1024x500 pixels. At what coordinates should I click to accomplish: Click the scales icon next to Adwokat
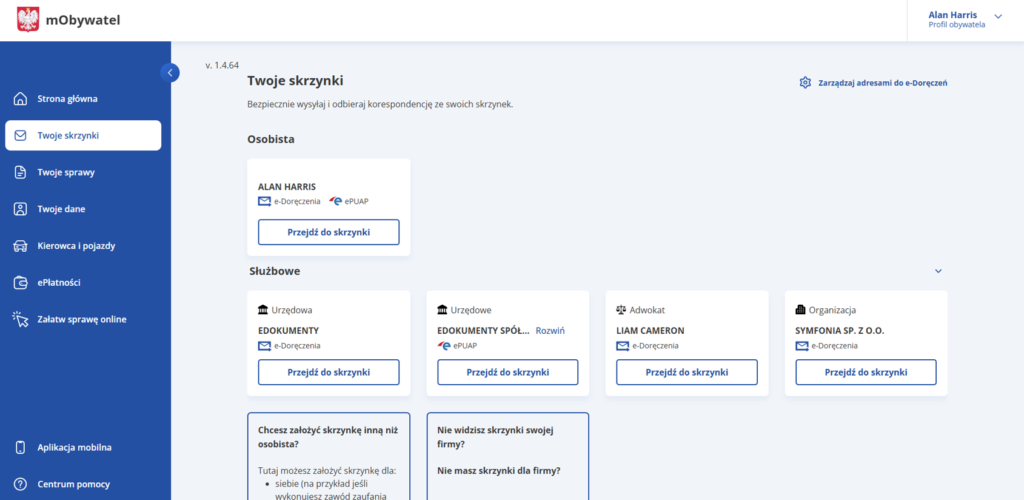(621, 310)
